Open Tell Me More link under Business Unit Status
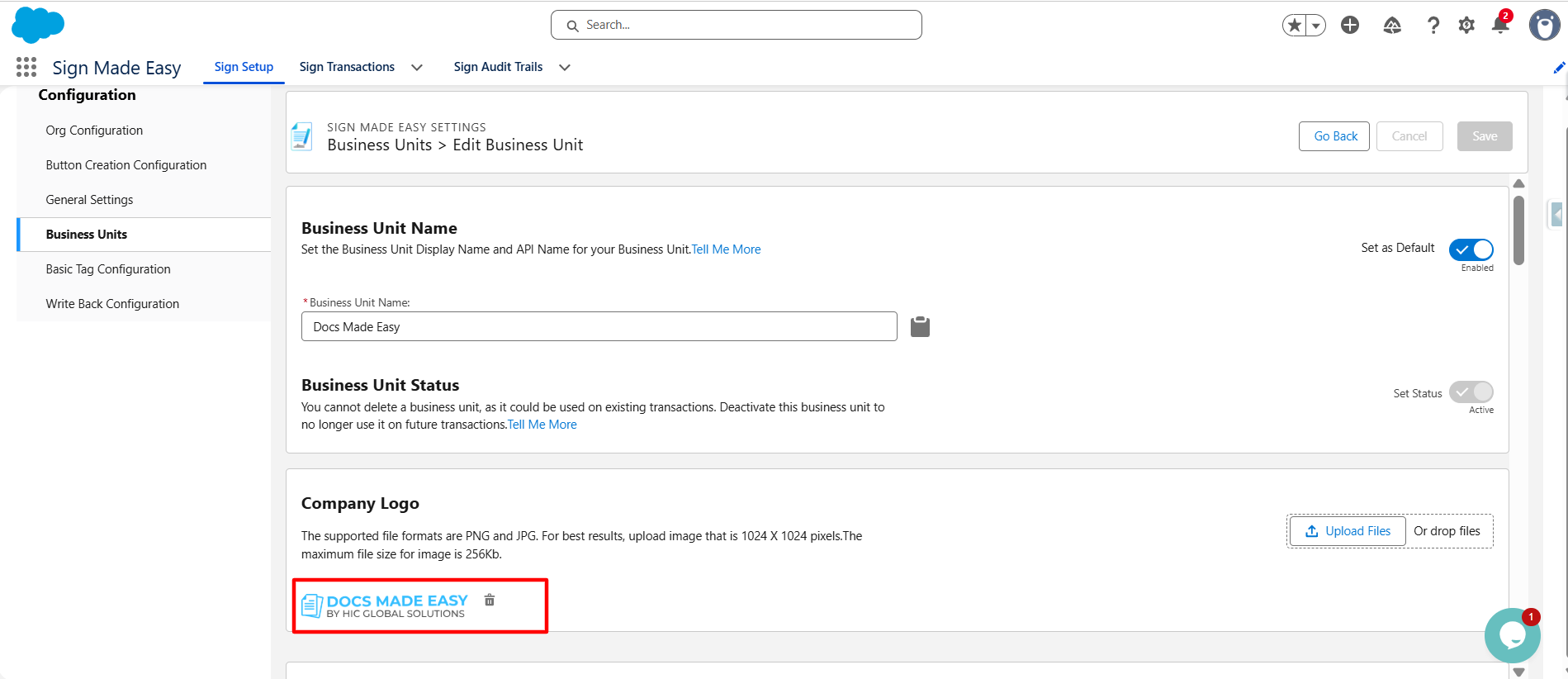The height and width of the screenshot is (679, 1568). pos(542,425)
